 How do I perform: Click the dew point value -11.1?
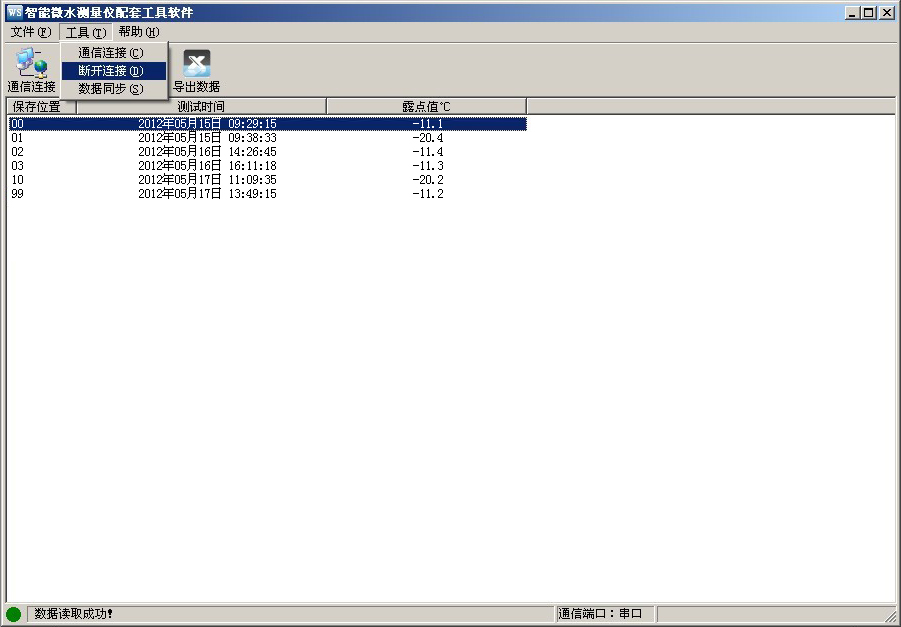[428, 124]
